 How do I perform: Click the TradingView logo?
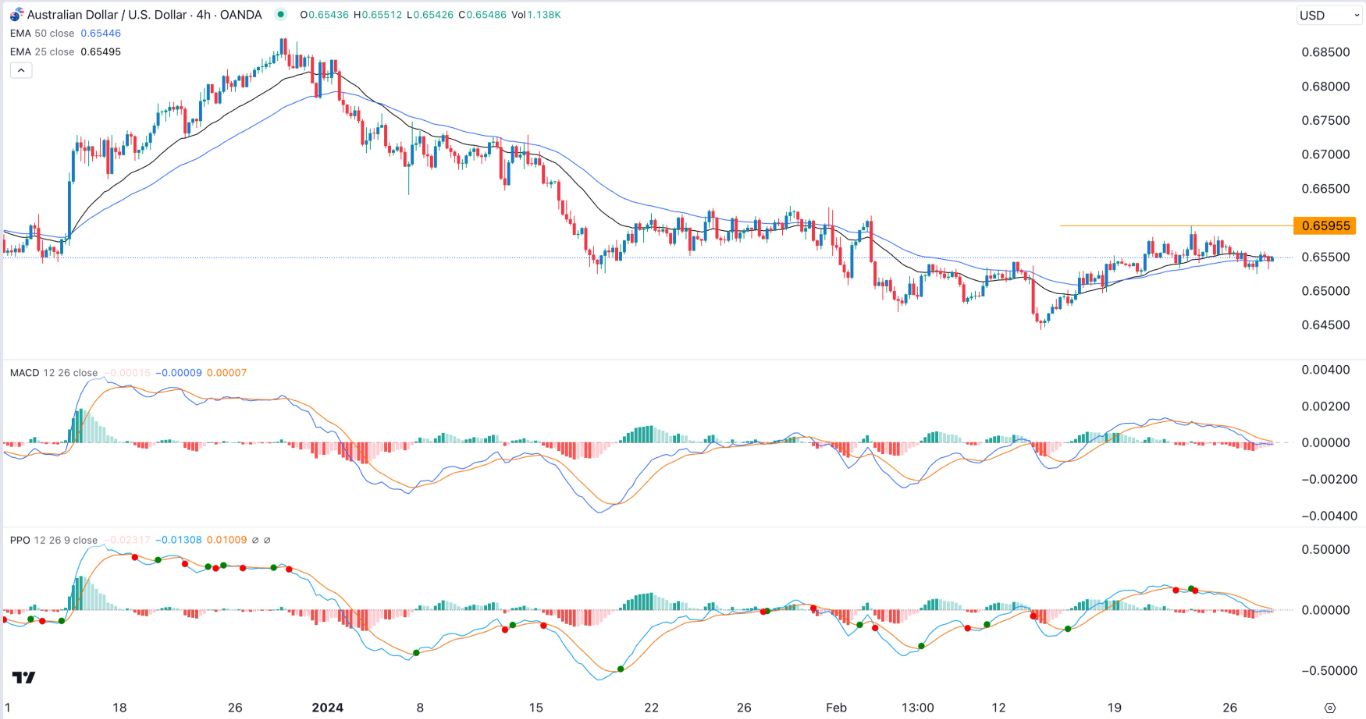[24, 677]
